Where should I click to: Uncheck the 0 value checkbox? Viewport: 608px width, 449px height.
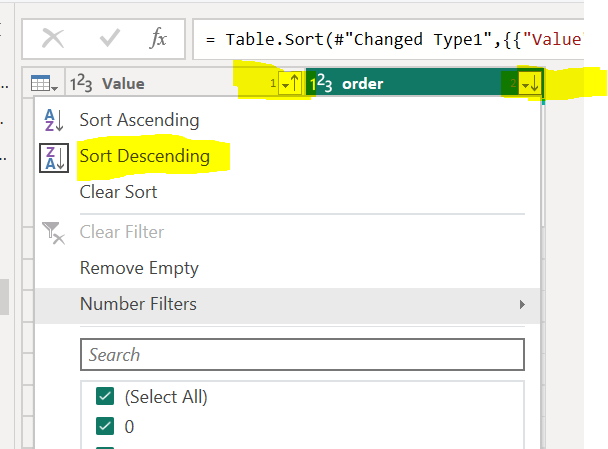pos(105,426)
